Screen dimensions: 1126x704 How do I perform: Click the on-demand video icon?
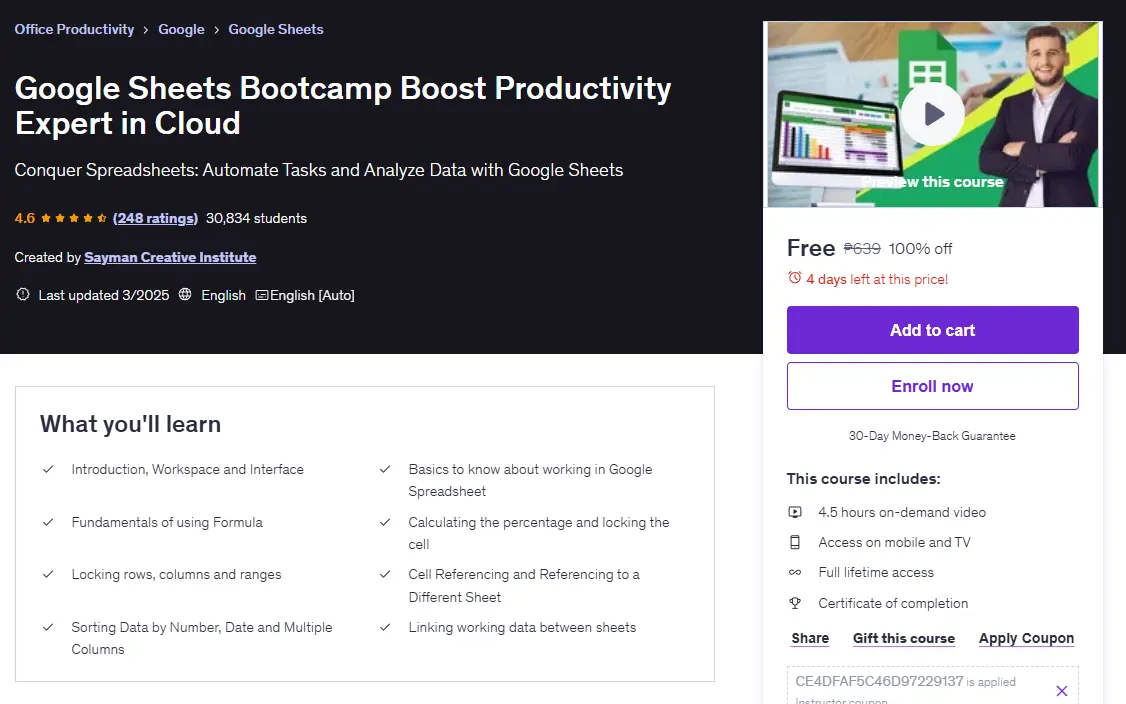pos(795,512)
